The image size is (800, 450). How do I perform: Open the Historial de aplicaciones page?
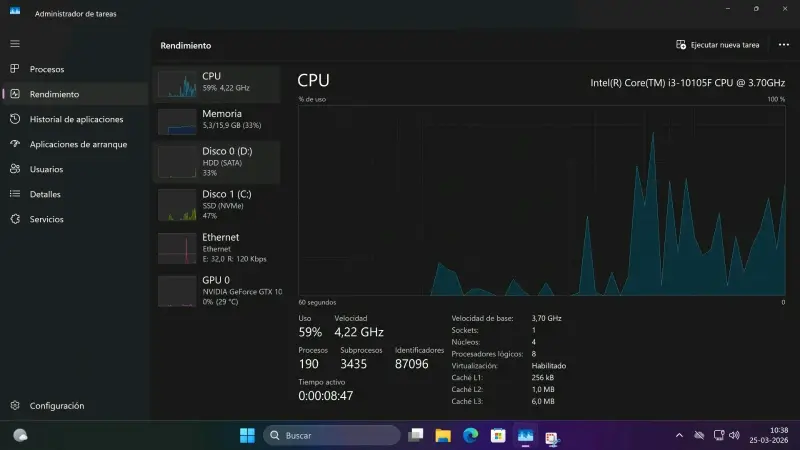pos(76,119)
